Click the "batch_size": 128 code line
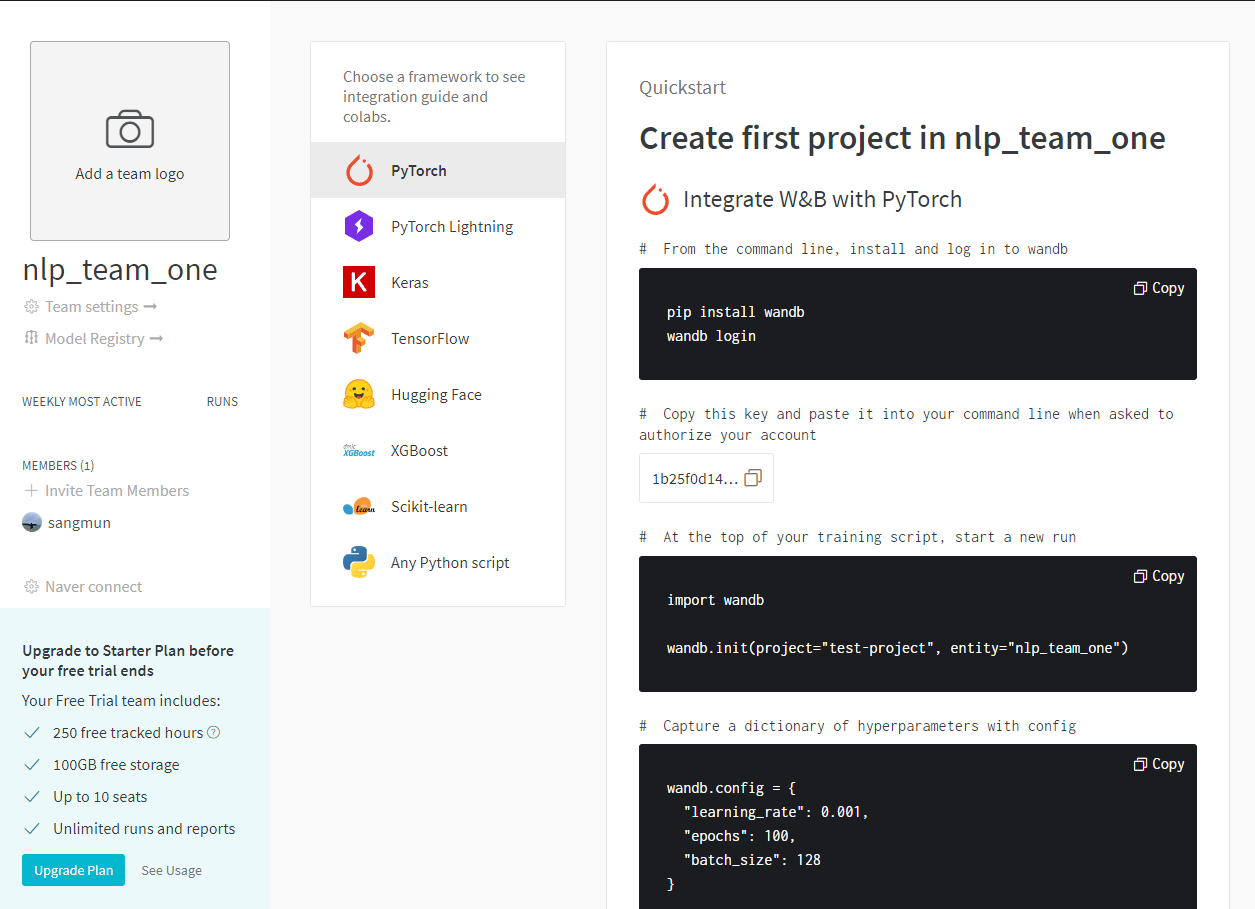This screenshot has height=909, width=1255. click(752, 860)
